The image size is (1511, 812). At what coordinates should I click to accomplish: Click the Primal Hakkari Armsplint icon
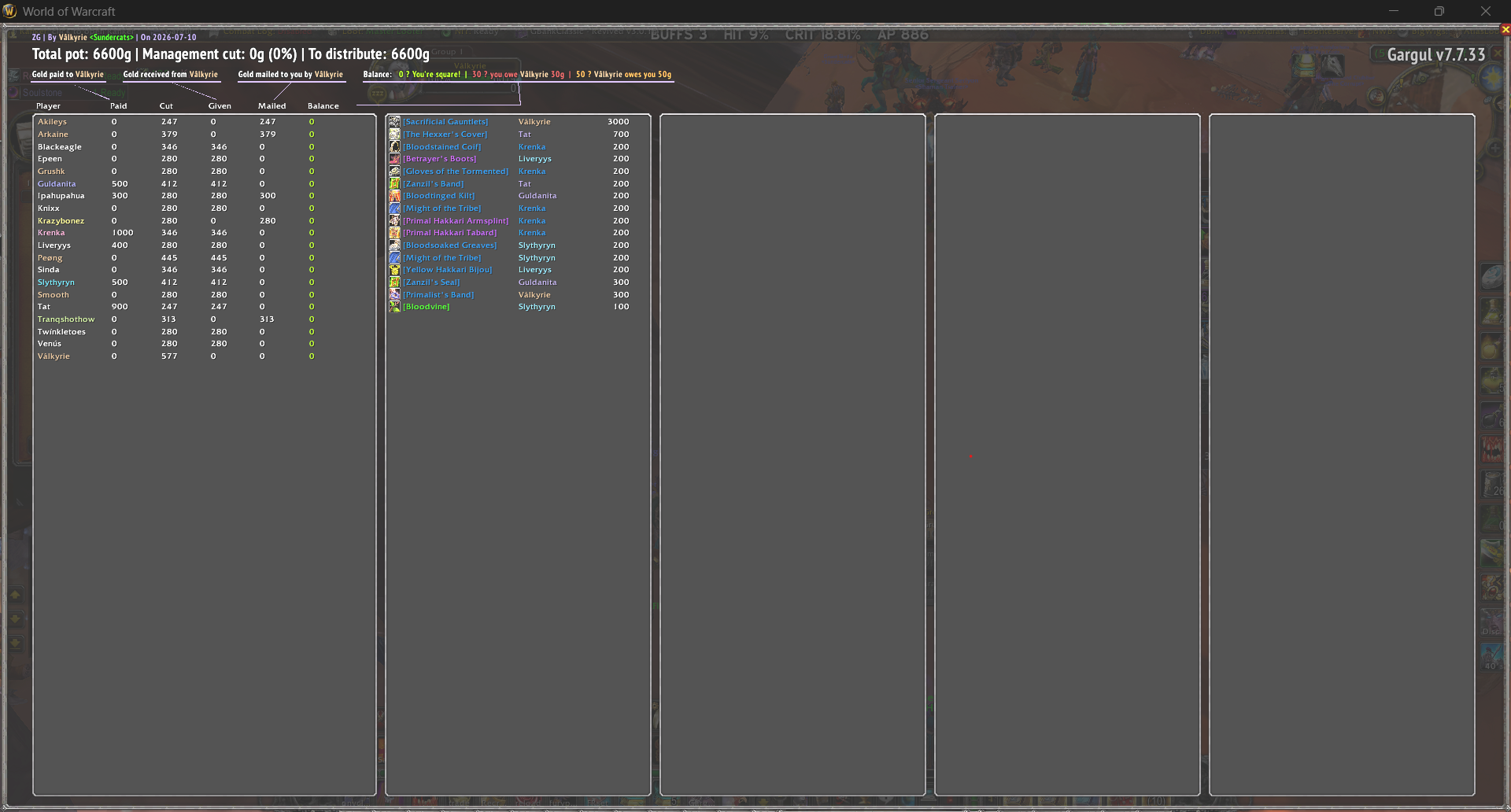coord(395,221)
